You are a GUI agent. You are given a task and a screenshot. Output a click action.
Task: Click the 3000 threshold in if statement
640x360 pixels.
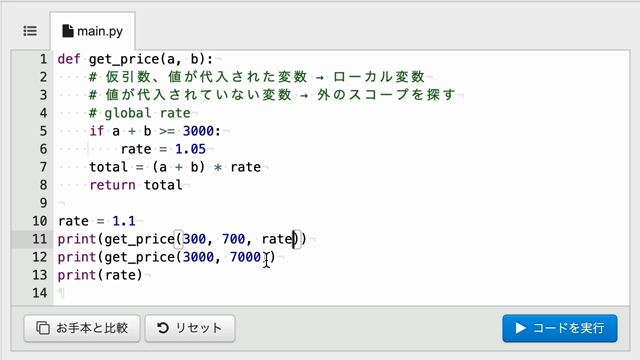coord(198,131)
